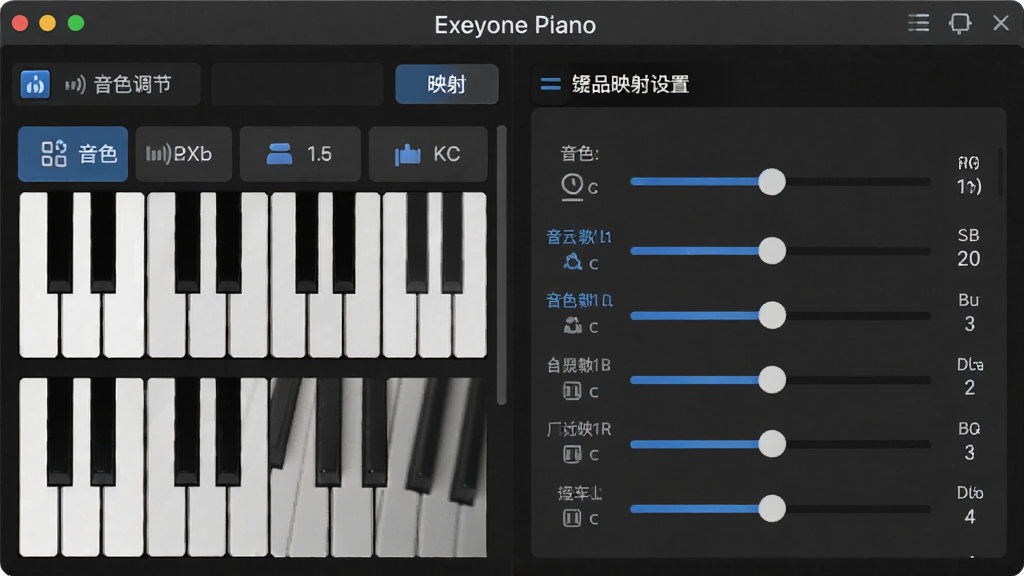
Task: Click the first white key of the upper keyboard
Action: 38,325
